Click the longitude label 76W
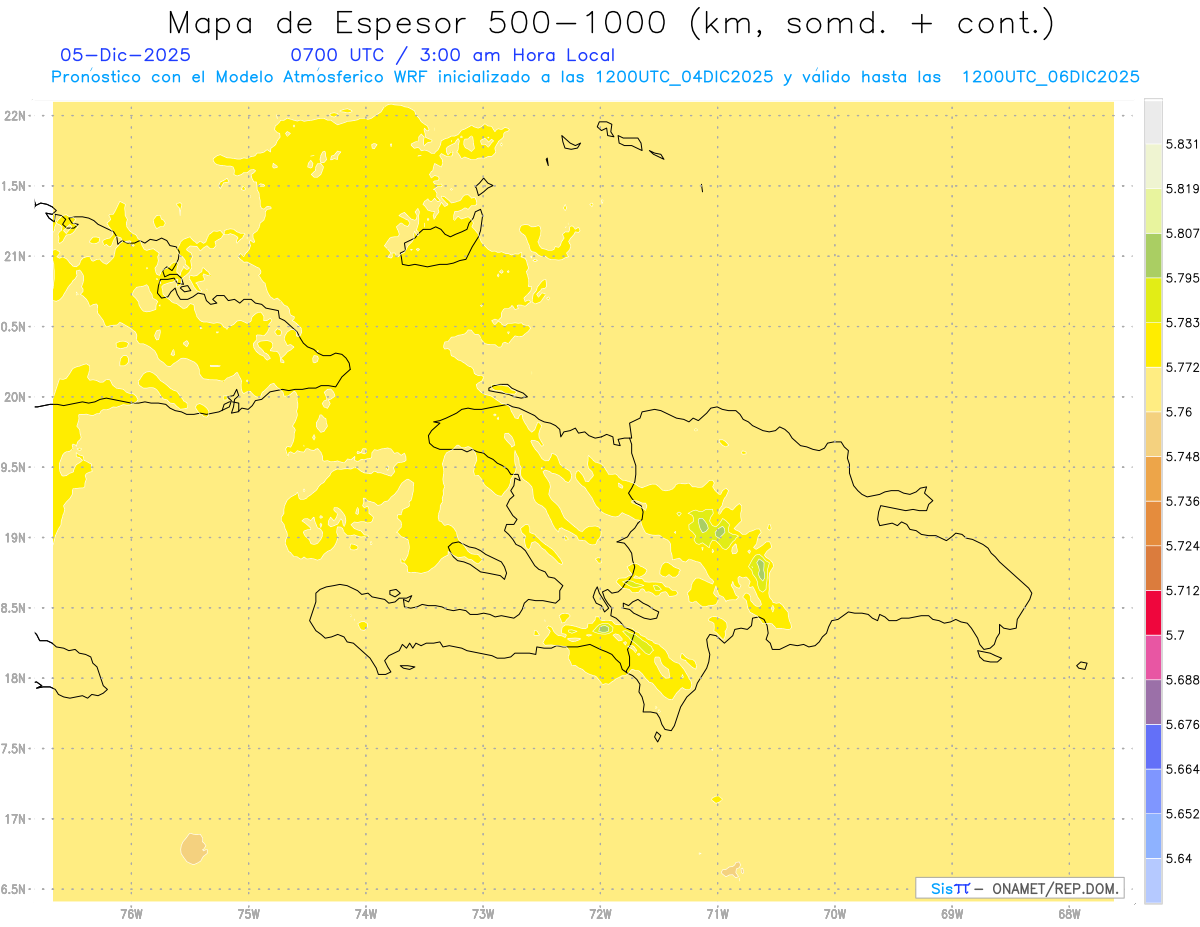Image resolution: width=1200 pixels, height=927 pixels. click(x=131, y=914)
